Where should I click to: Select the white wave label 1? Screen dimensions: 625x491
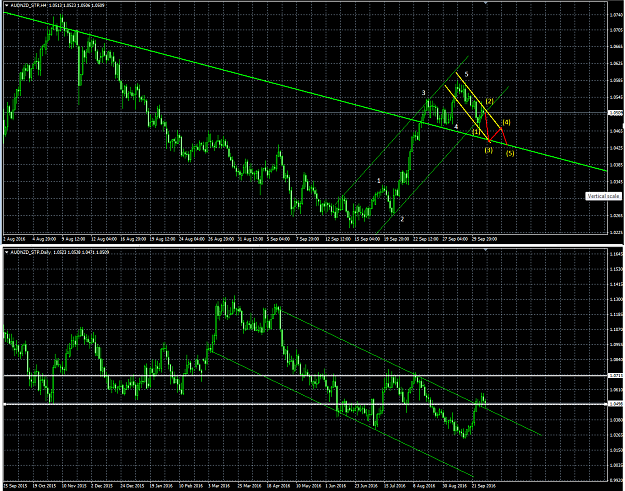point(379,181)
